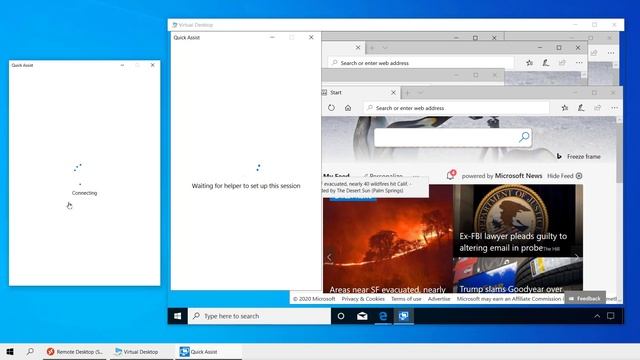Go to Edge home page icon
This screenshot has width=640, height=360.
(348, 108)
